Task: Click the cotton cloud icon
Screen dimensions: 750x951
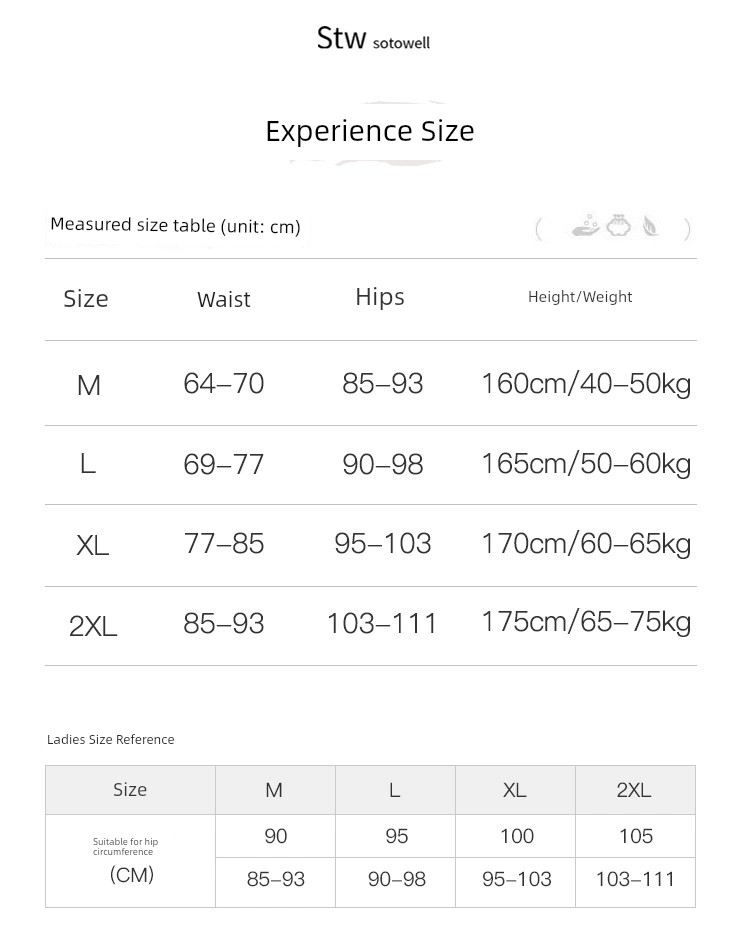Action: 618,226
